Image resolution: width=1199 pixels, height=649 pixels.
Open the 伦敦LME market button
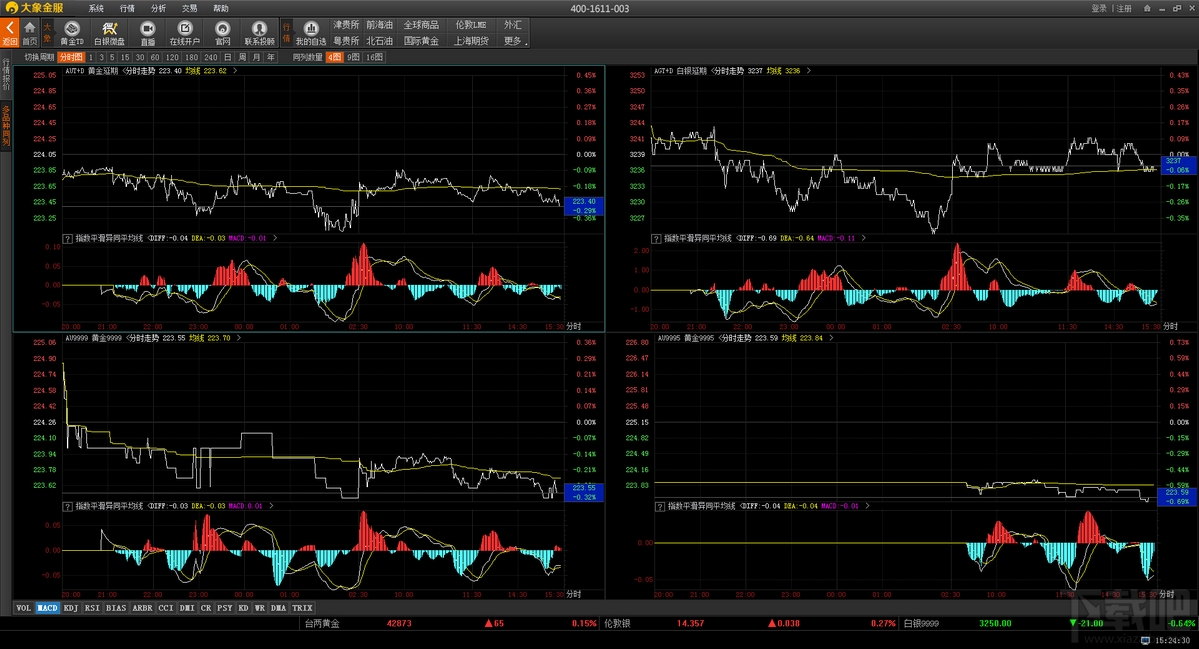pos(470,25)
